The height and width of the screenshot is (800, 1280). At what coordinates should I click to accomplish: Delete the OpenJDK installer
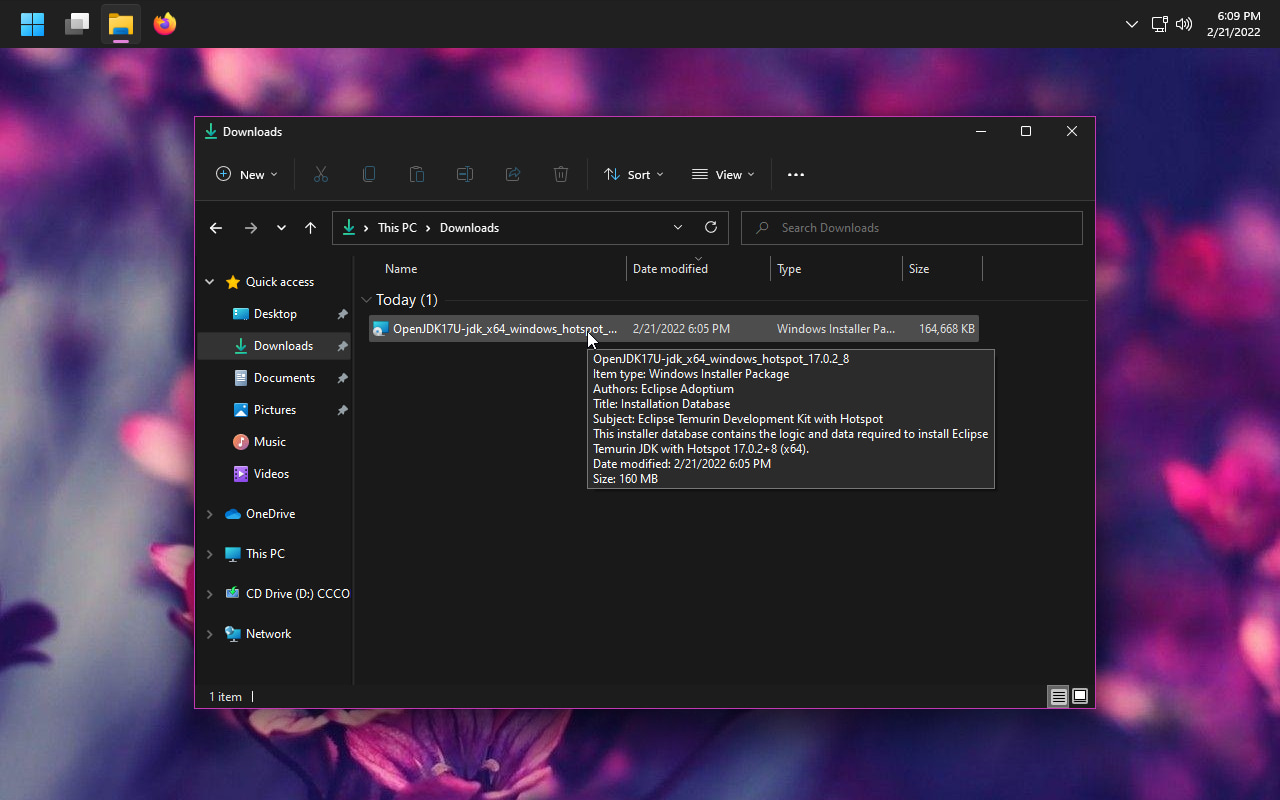click(561, 174)
